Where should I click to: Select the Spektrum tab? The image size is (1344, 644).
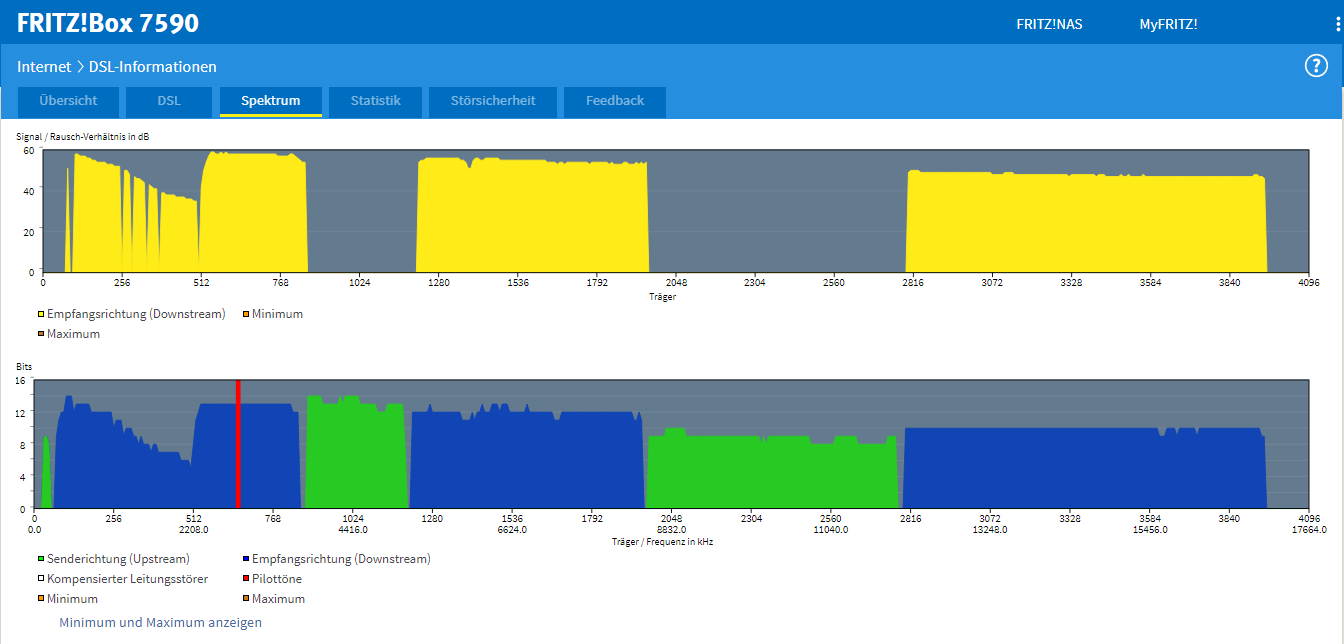pos(271,102)
